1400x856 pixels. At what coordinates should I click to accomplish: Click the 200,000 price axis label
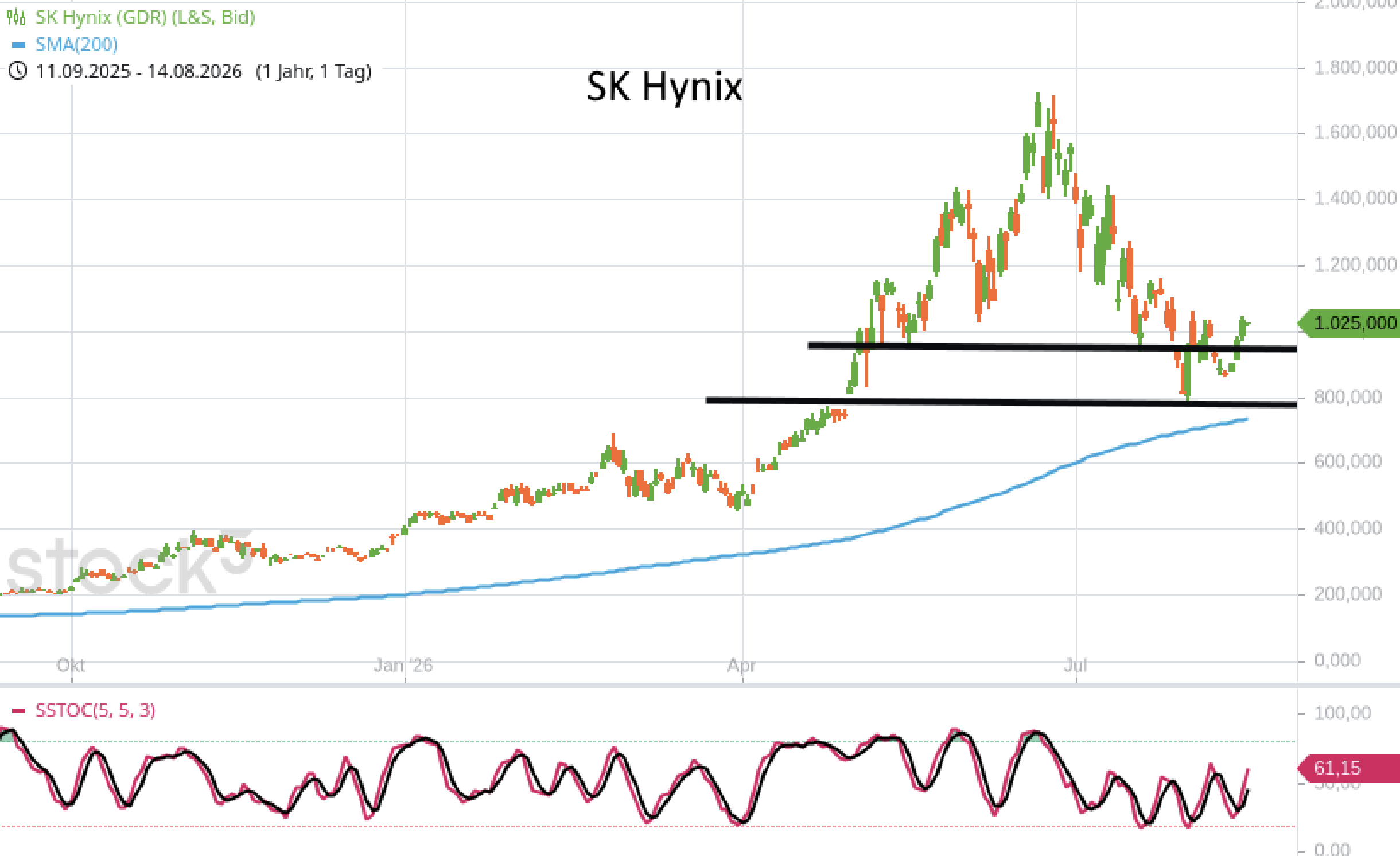coord(1348,594)
